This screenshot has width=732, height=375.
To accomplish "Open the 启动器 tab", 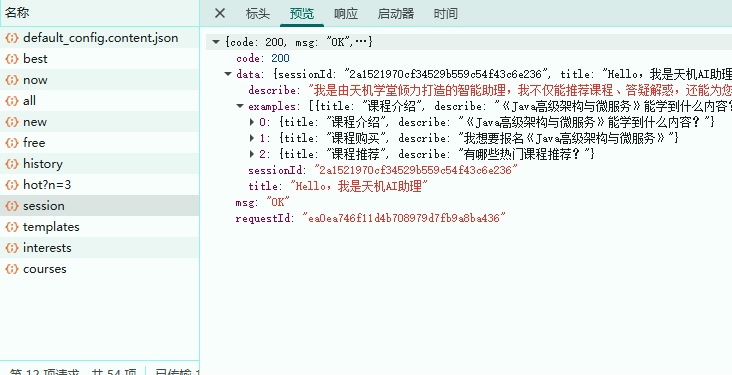I will click(395, 14).
